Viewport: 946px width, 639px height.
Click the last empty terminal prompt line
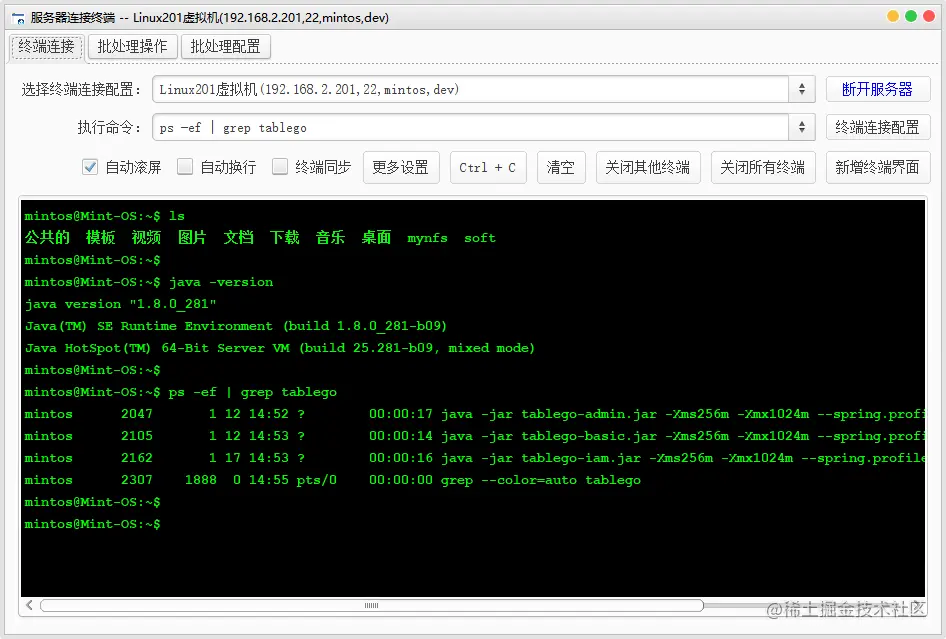coord(92,524)
